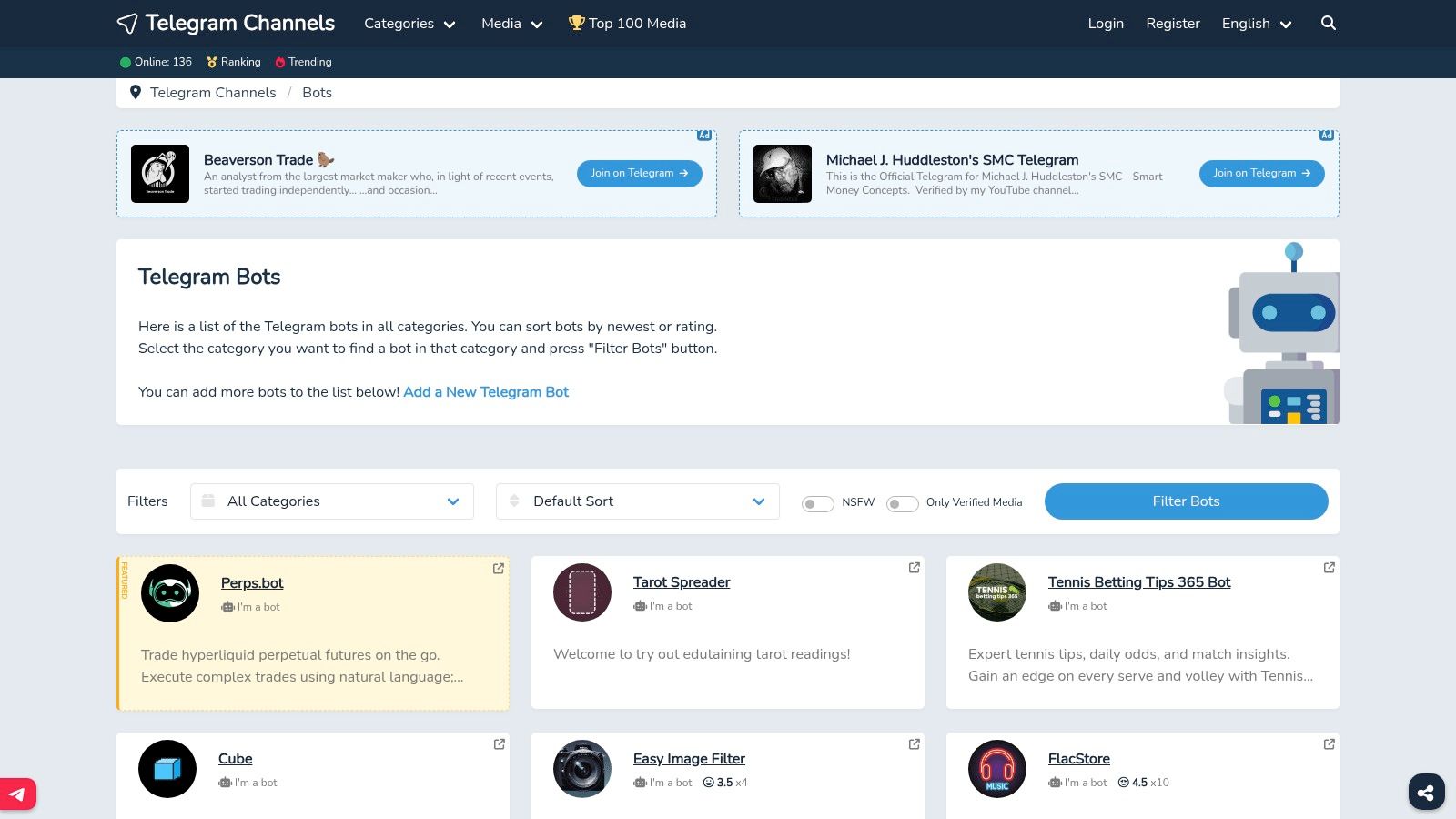Open FlacStore external link icon
The width and height of the screenshot is (1456, 819).
coord(1330,744)
